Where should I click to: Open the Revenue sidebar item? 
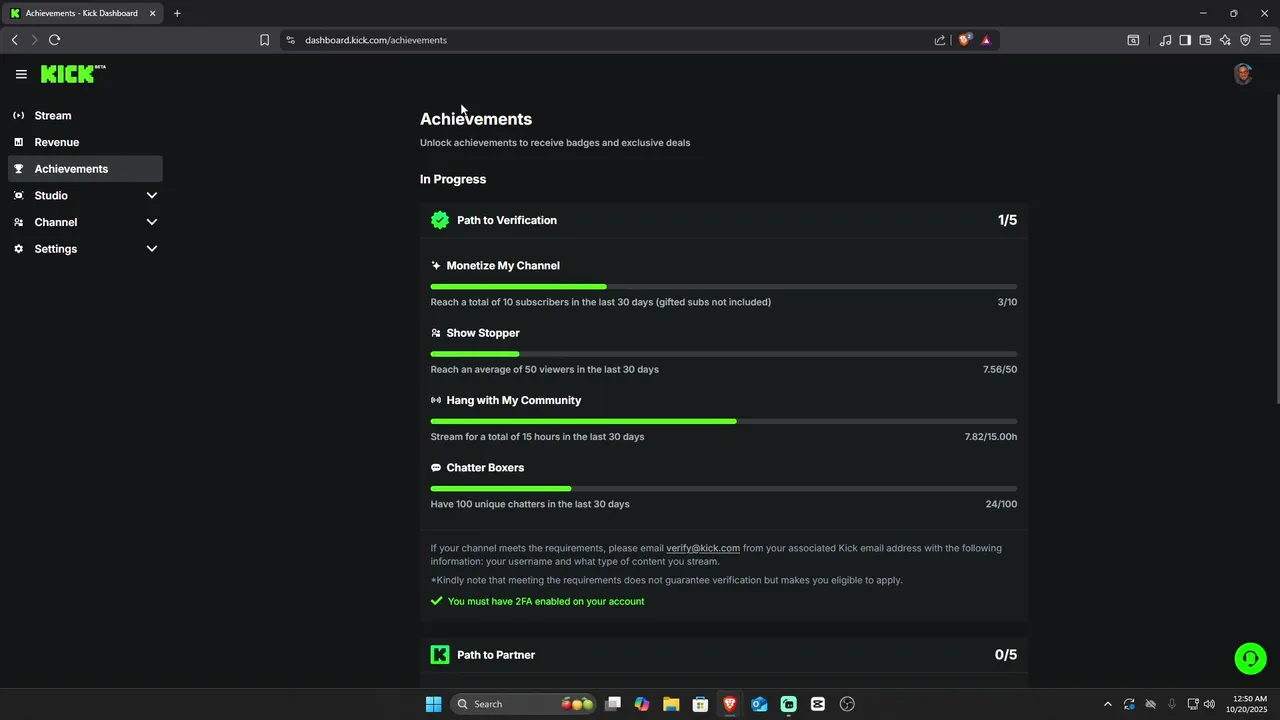coord(85,142)
